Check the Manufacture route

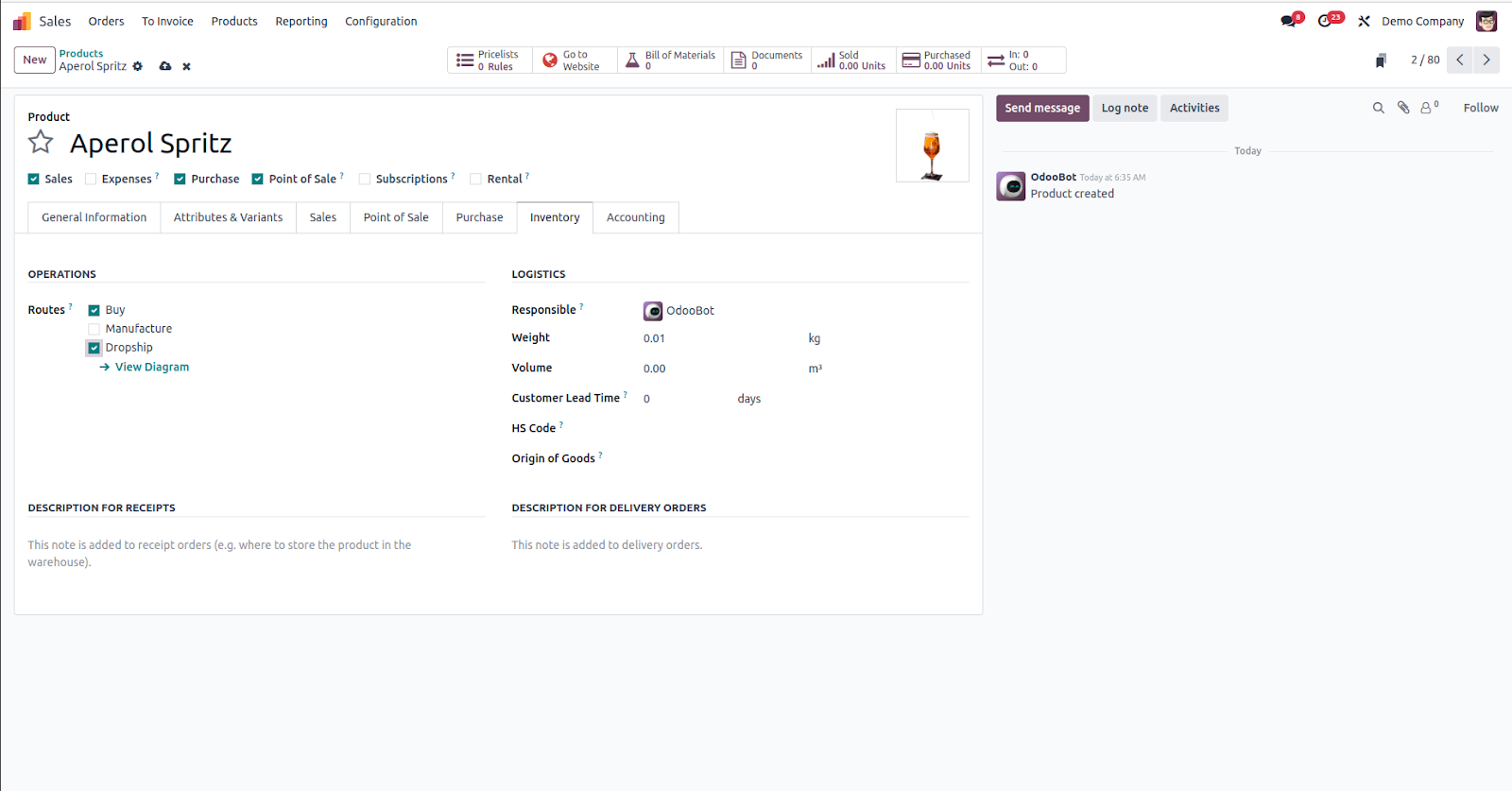pyautogui.click(x=94, y=329)
